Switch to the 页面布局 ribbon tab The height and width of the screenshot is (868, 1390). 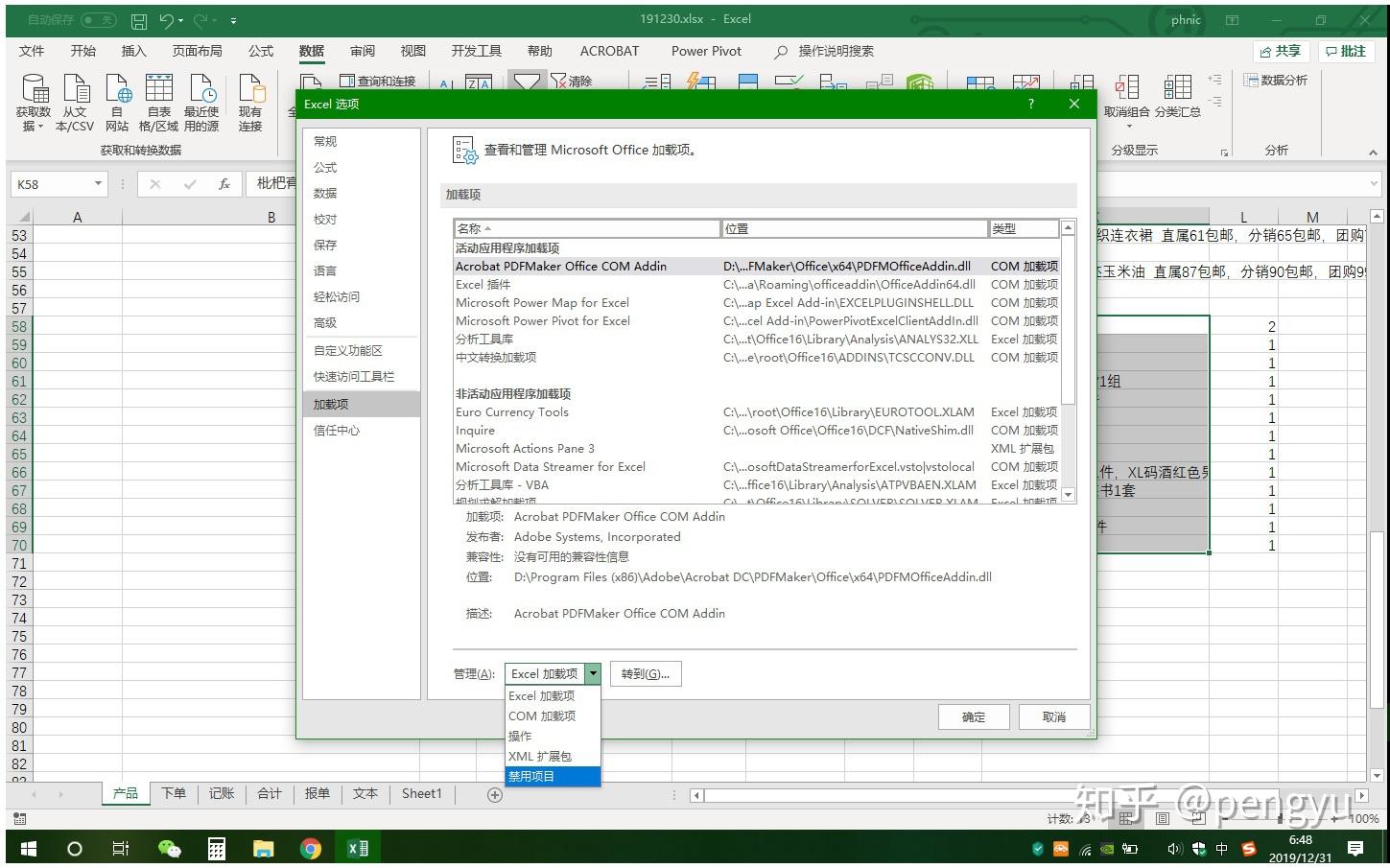point(197,51)
